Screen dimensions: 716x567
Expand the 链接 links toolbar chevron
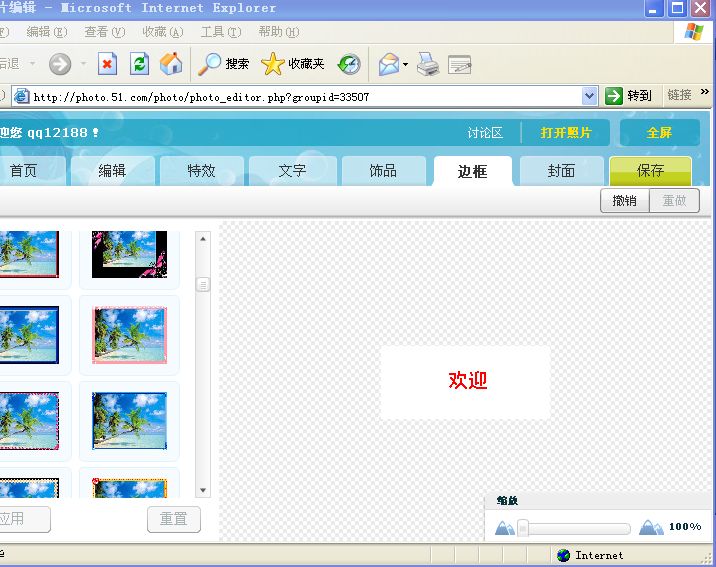(705, 92)
